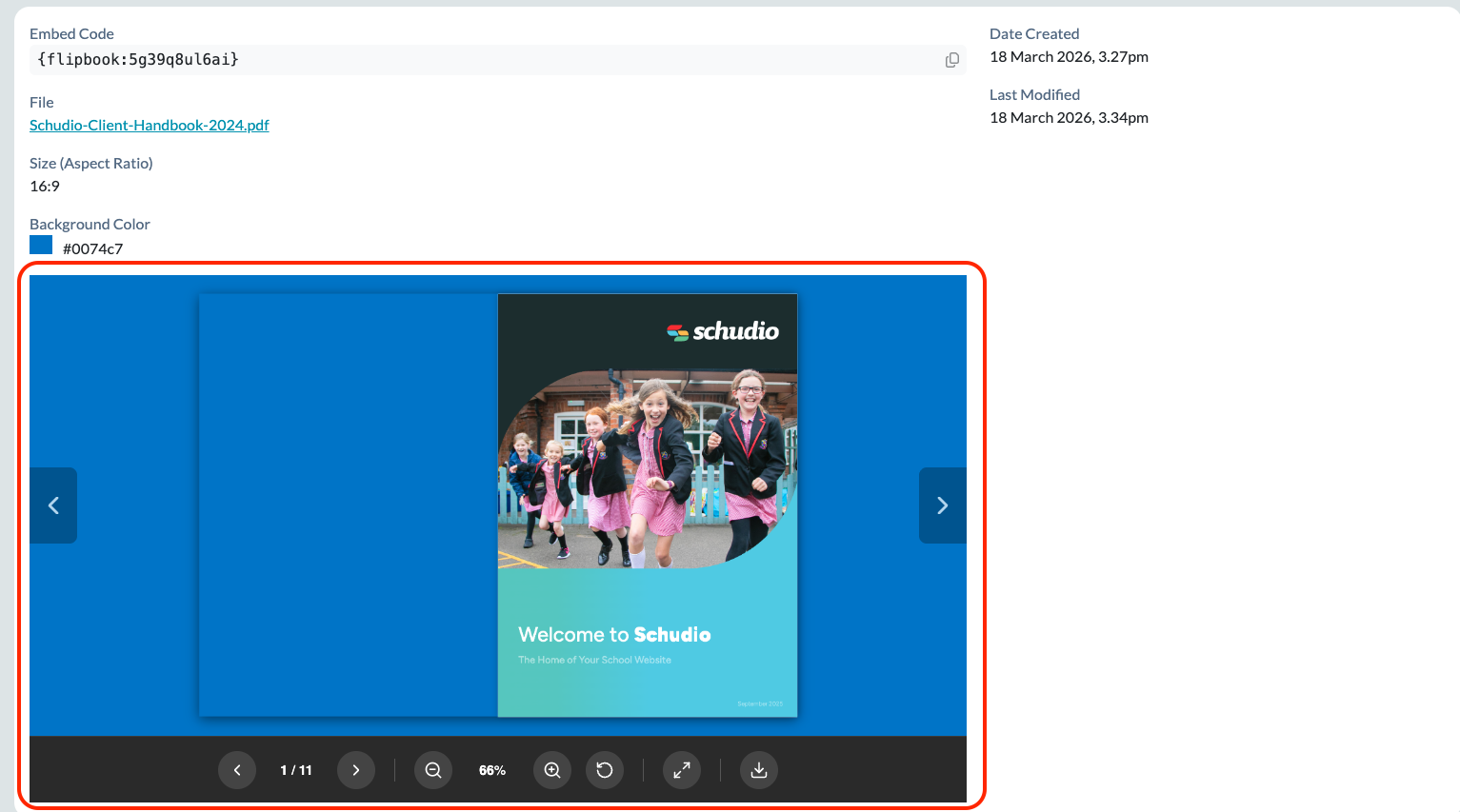Click the 66% zoom level text
Screen dimensions: 1460x812
tap(492, 770)
